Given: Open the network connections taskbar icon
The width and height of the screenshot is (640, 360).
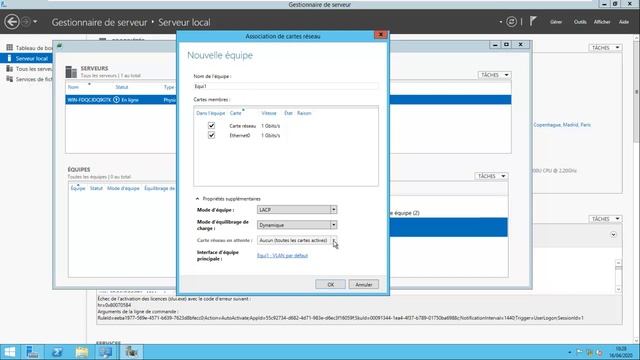Looking at the screenshot, I should (x=105, y=352).
